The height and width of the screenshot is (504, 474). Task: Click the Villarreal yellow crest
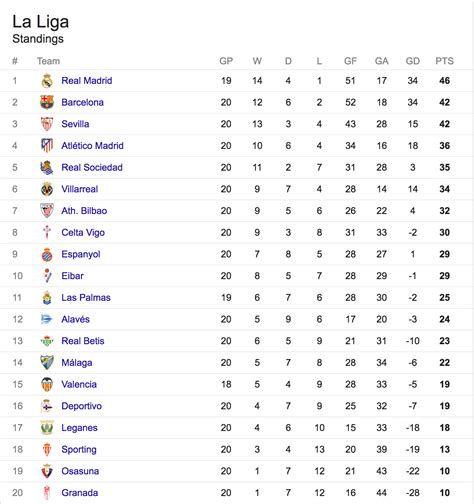47,189
